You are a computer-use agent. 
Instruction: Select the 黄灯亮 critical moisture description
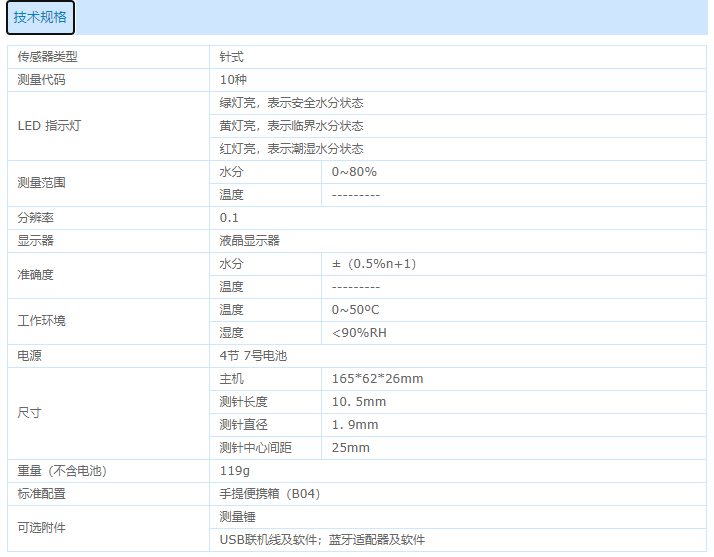tap(291, 126)
